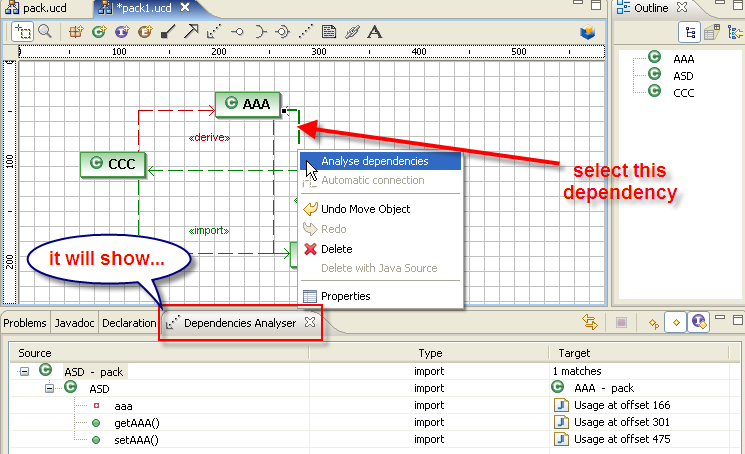Click 'Delete' in the context menu
Viewport: 745px width, 454px height.
[336, 249]
